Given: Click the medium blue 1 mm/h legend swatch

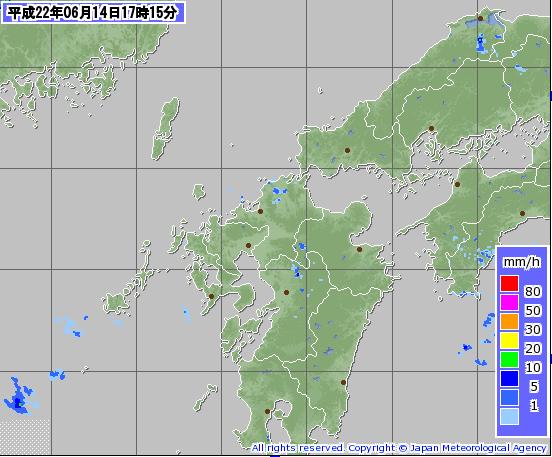Looking at the screenshot, I should [509, 397].
